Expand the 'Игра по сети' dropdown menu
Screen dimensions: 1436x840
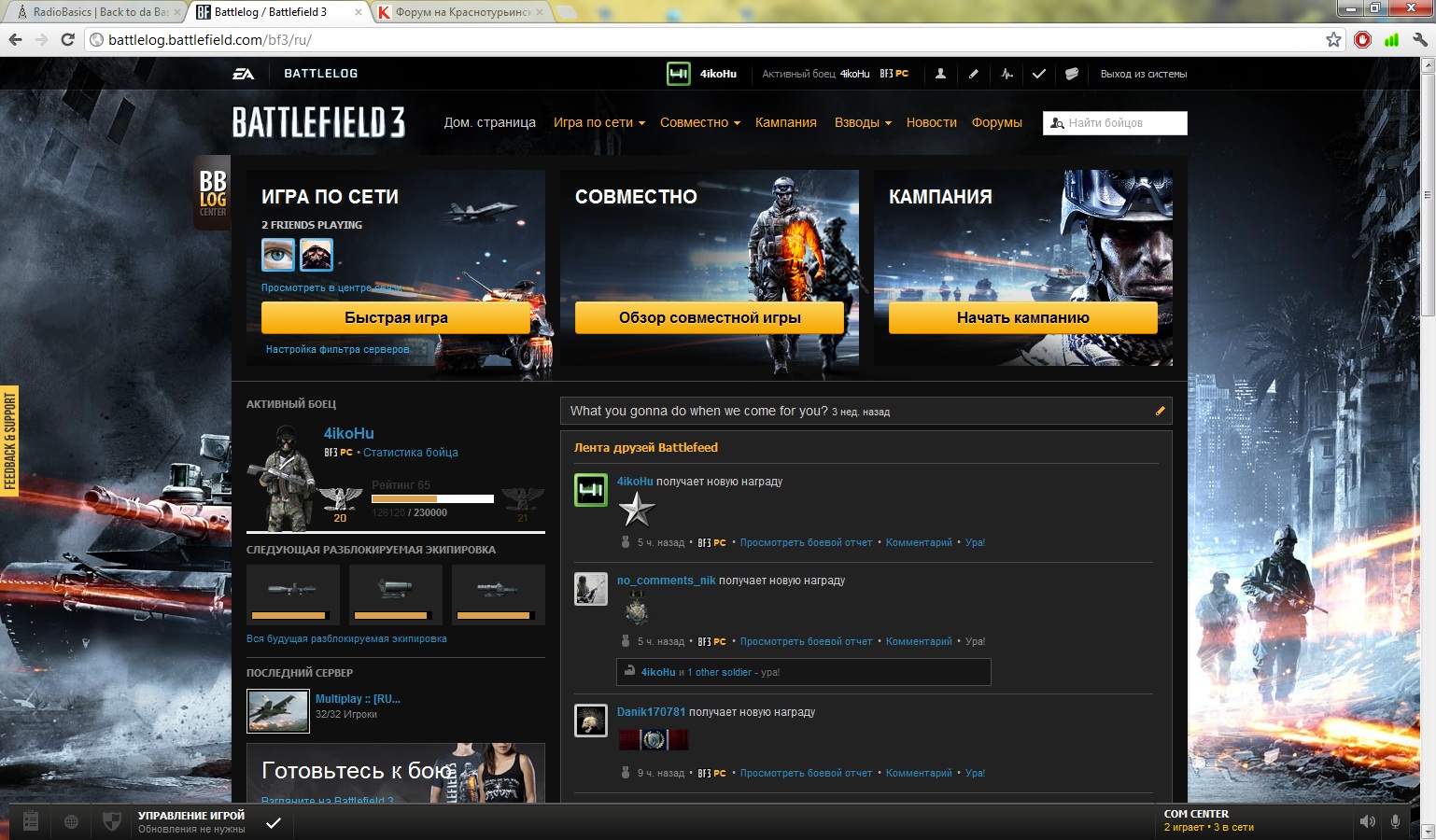pyautogui.click(x=599, y=122)
